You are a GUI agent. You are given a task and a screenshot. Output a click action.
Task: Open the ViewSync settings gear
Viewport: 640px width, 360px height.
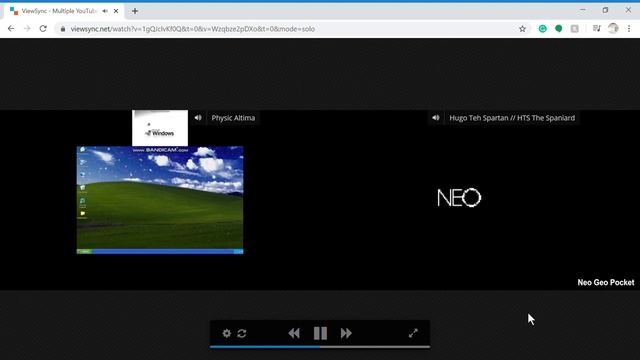pos(227,333)
